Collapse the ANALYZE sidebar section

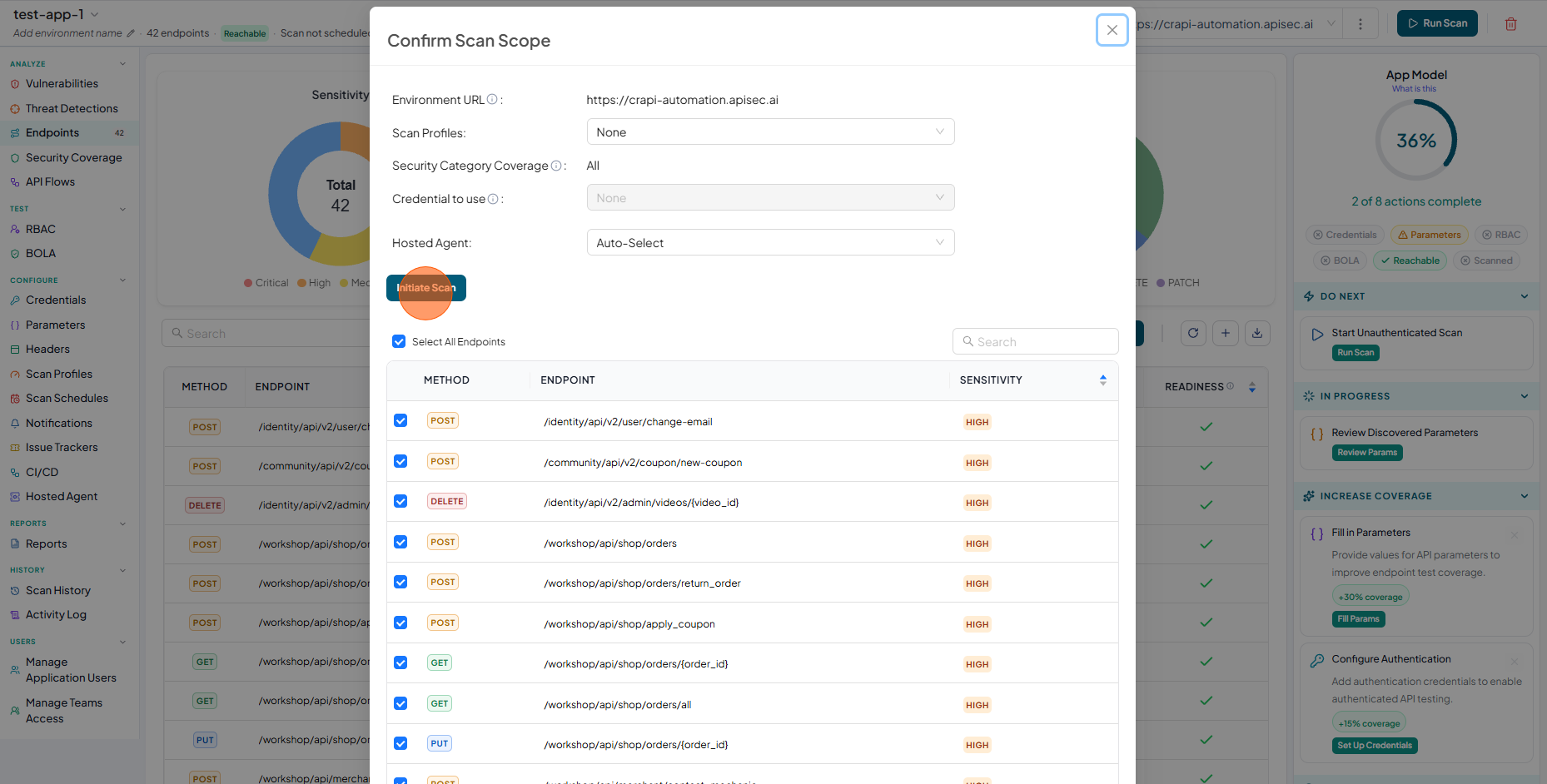pyautogui.click(x=122, y=64)
